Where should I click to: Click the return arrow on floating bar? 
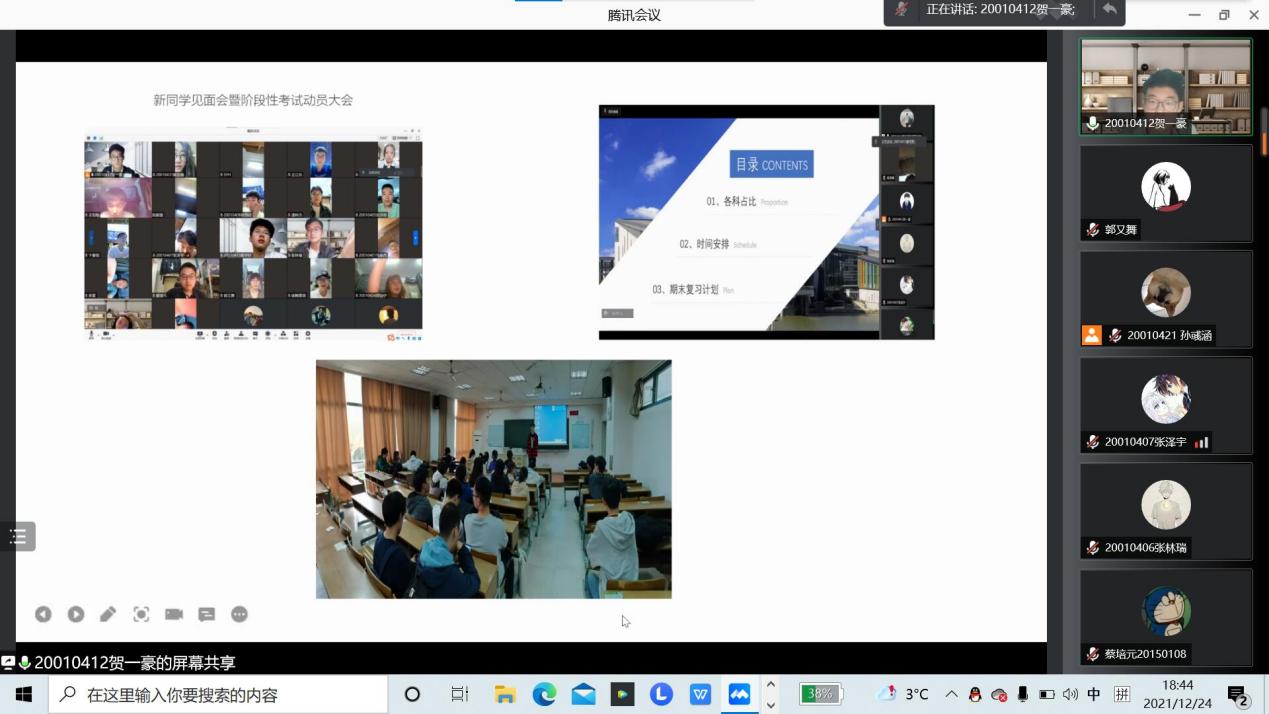click(x=1109, y=10)
